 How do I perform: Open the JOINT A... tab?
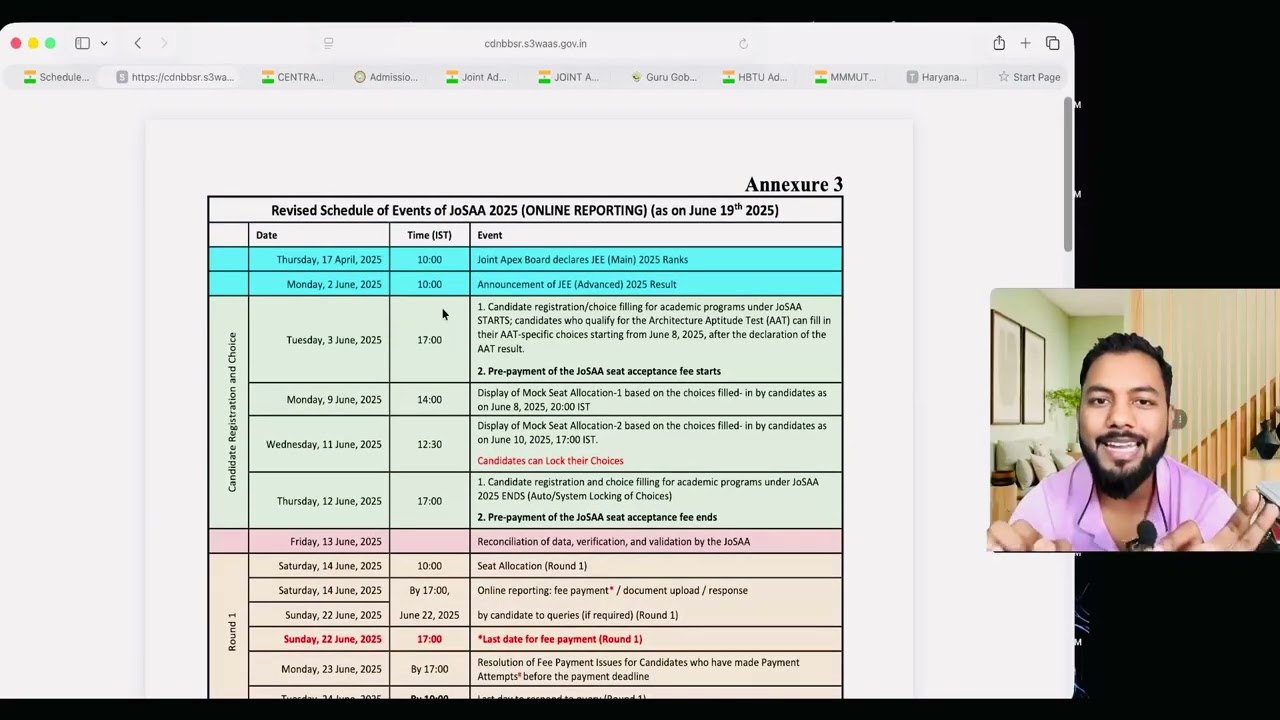click(568, 77)
